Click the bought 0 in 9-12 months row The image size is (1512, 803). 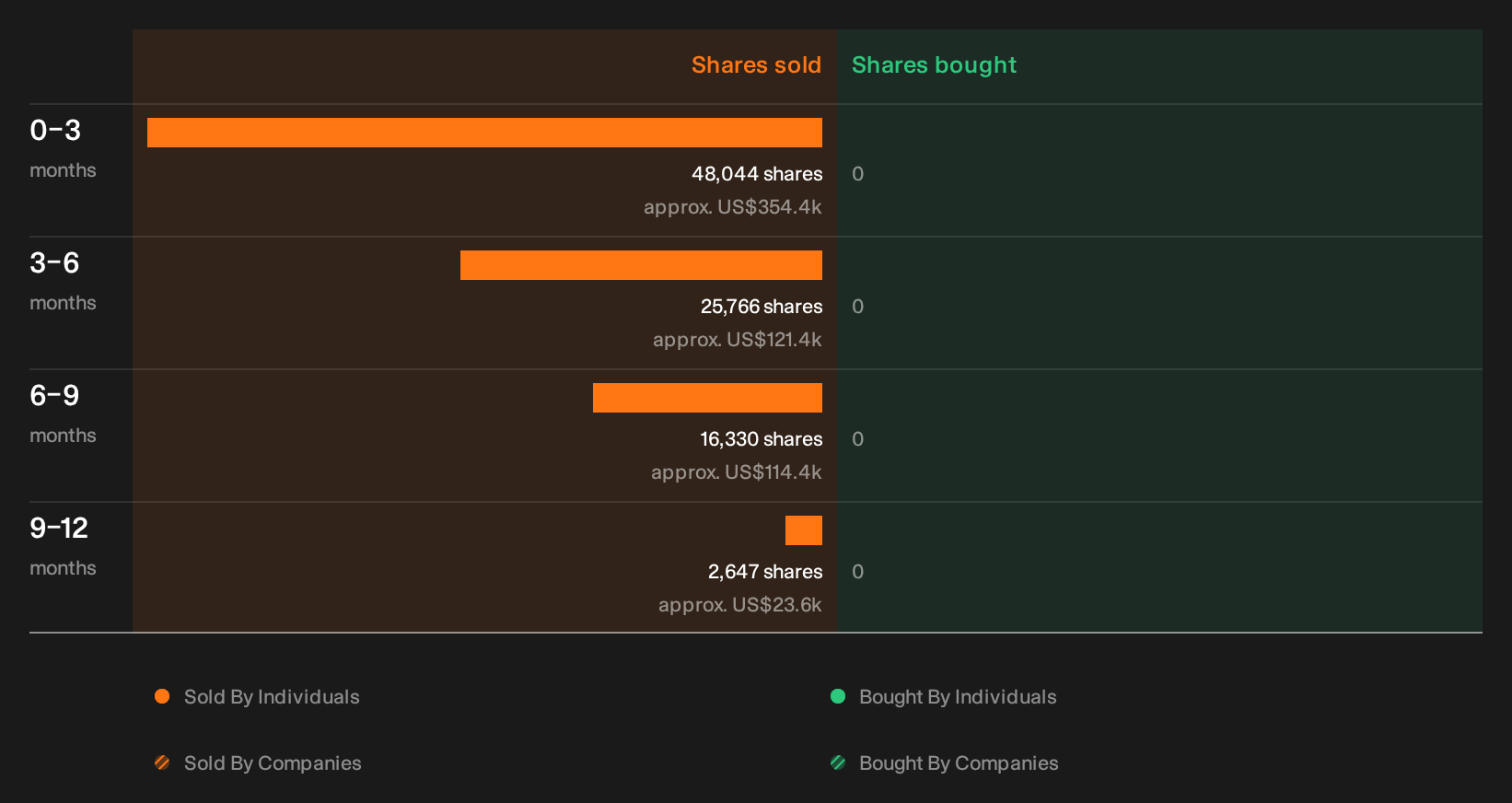(857, 572)
